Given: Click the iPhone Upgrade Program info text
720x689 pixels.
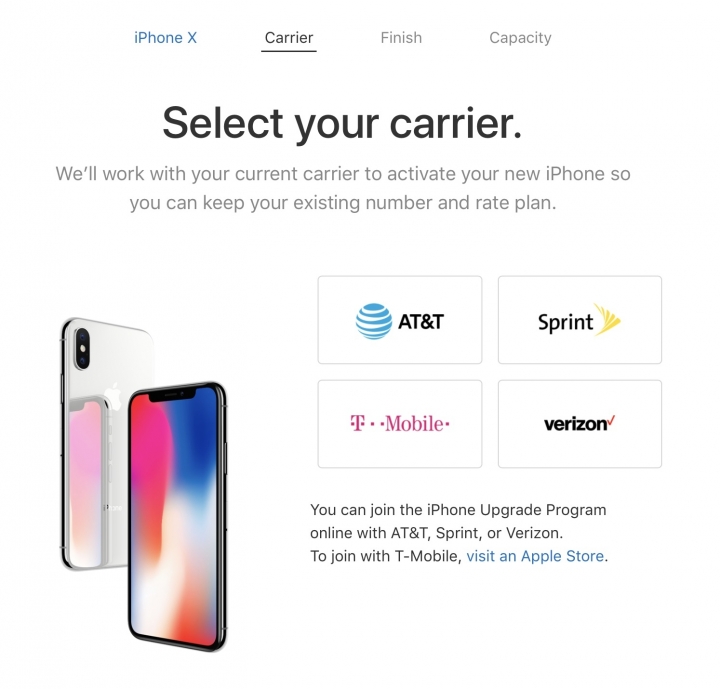Looking at the screenshot, I should [x=459, y=533].
